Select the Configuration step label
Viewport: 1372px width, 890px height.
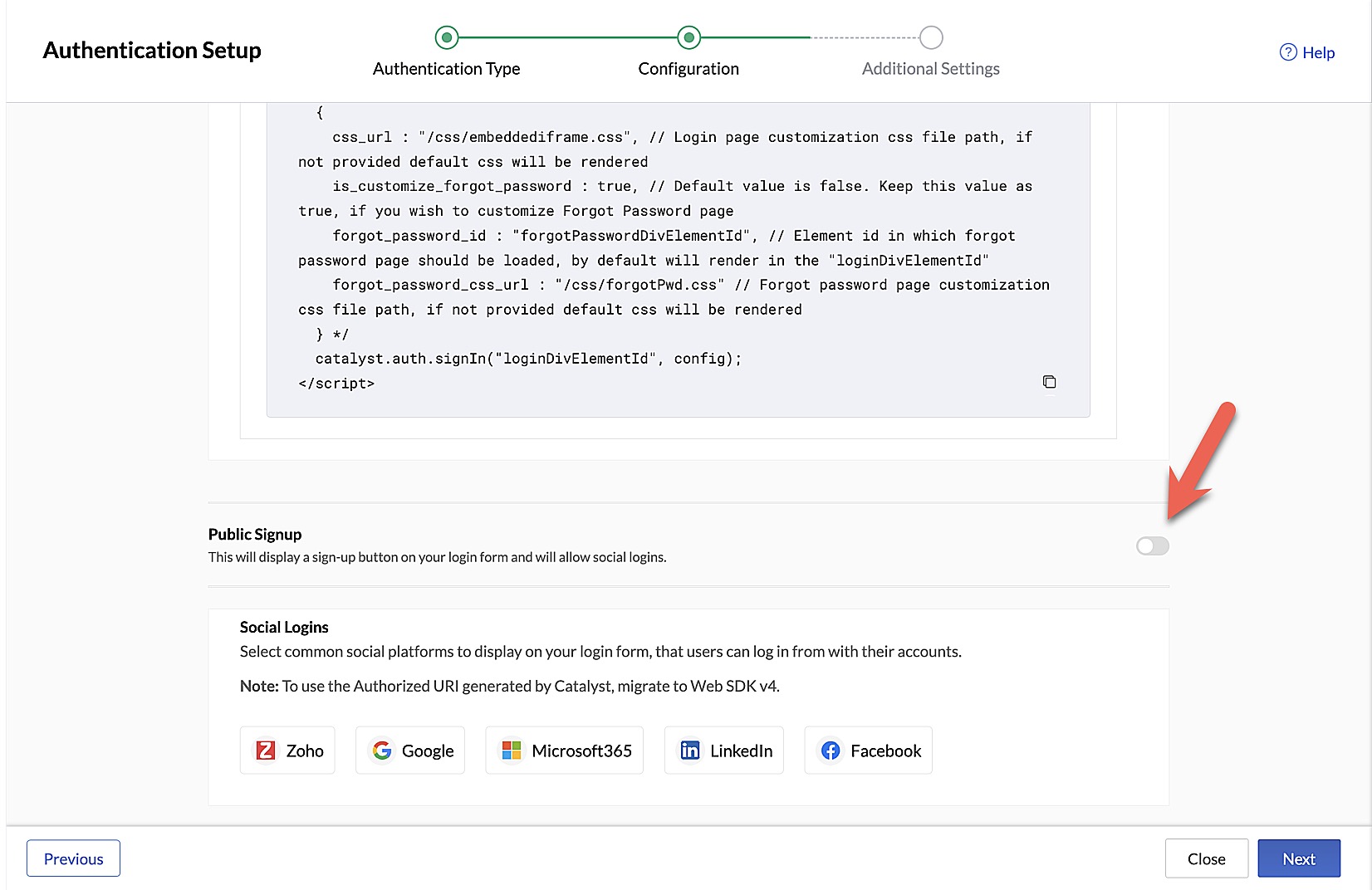(x=688, y=69)
